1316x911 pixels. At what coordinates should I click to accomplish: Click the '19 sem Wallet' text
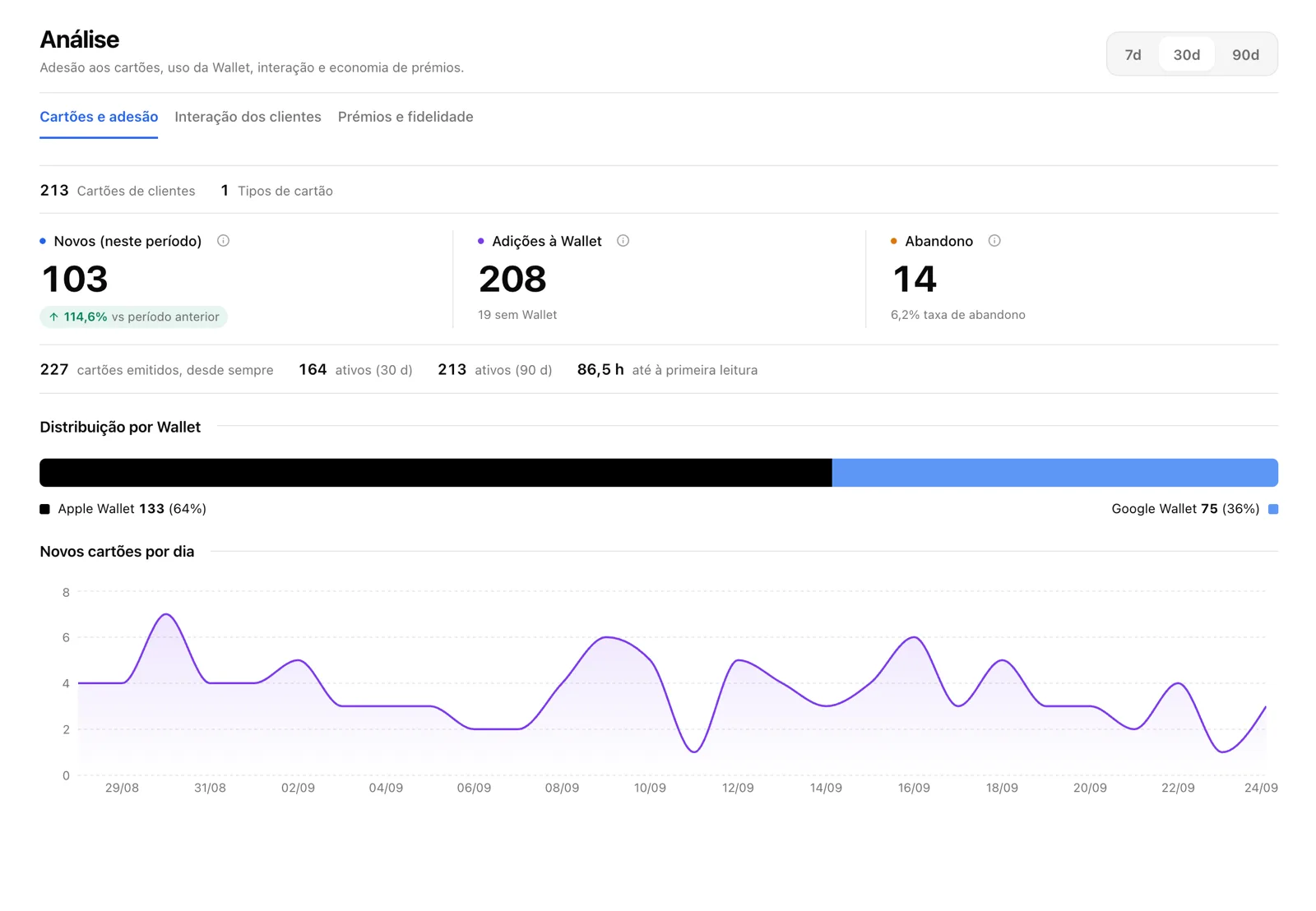coord(517,315)
